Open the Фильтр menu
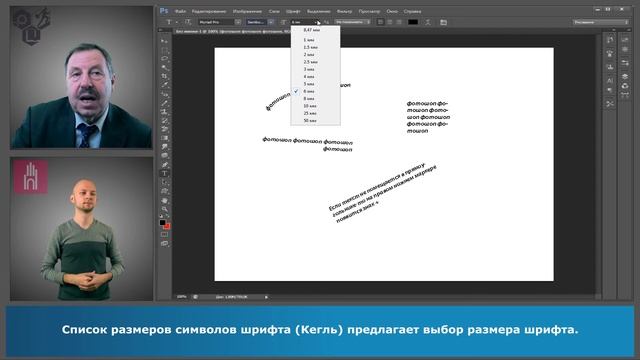This screenshot has height=360, width=640. point(344,11)
